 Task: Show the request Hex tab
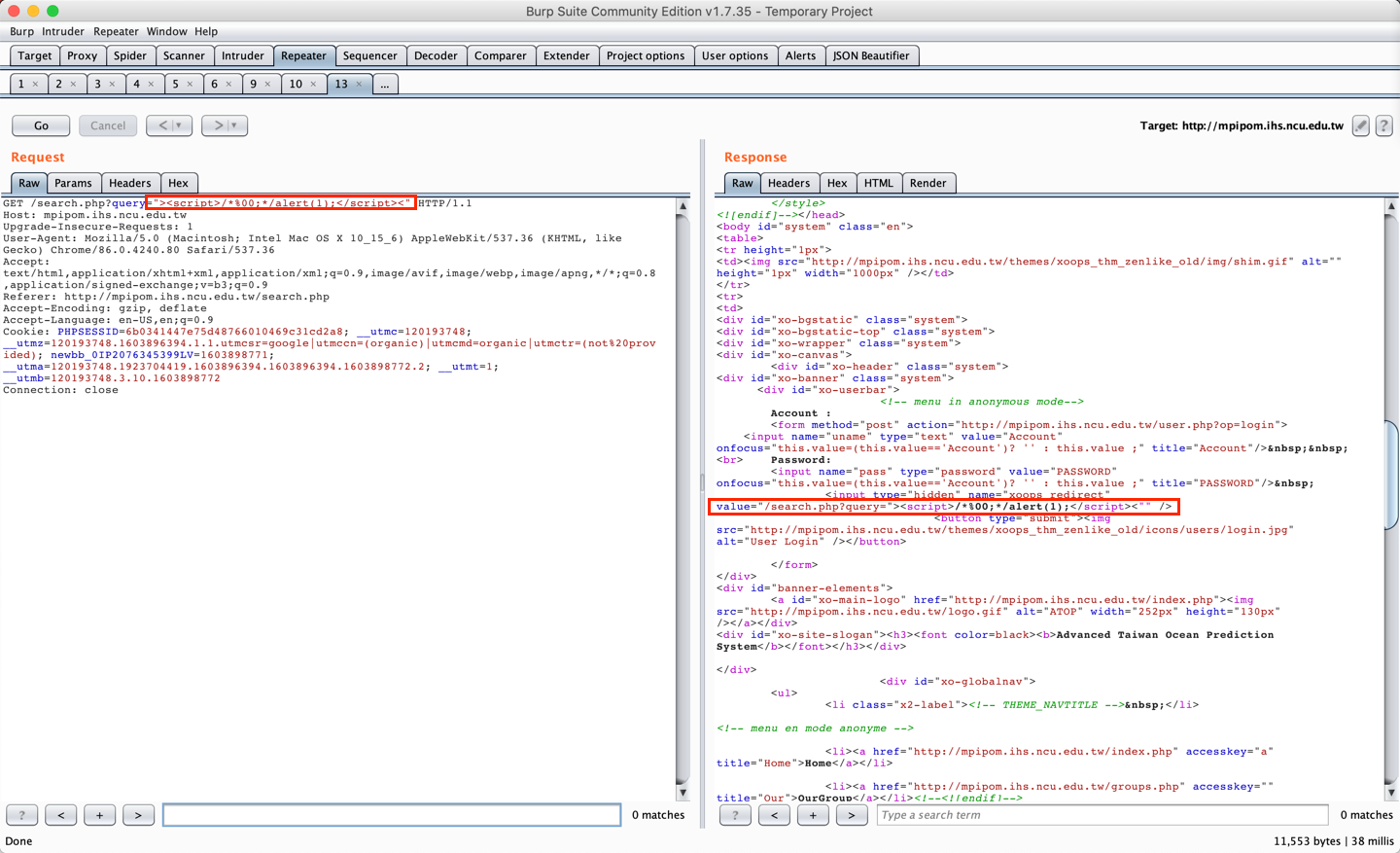(x=178, y=183)
